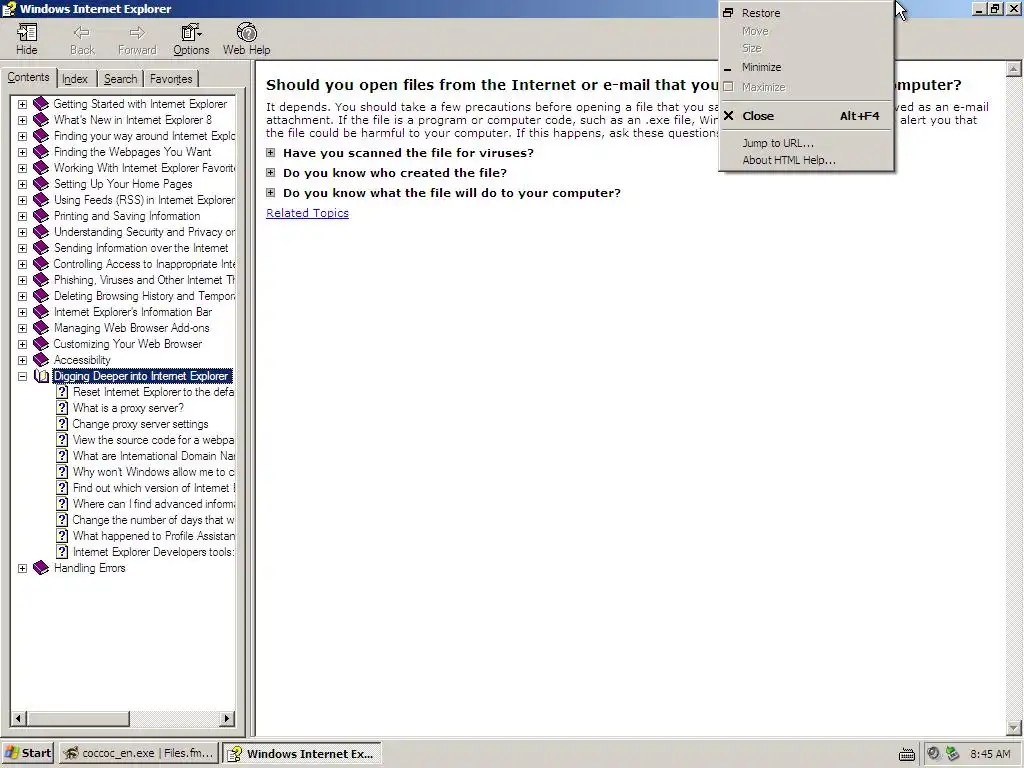This screenshot has width=1024, height=768.
Task: Click the Hide toolbar icon
Action: pos(27,33)
